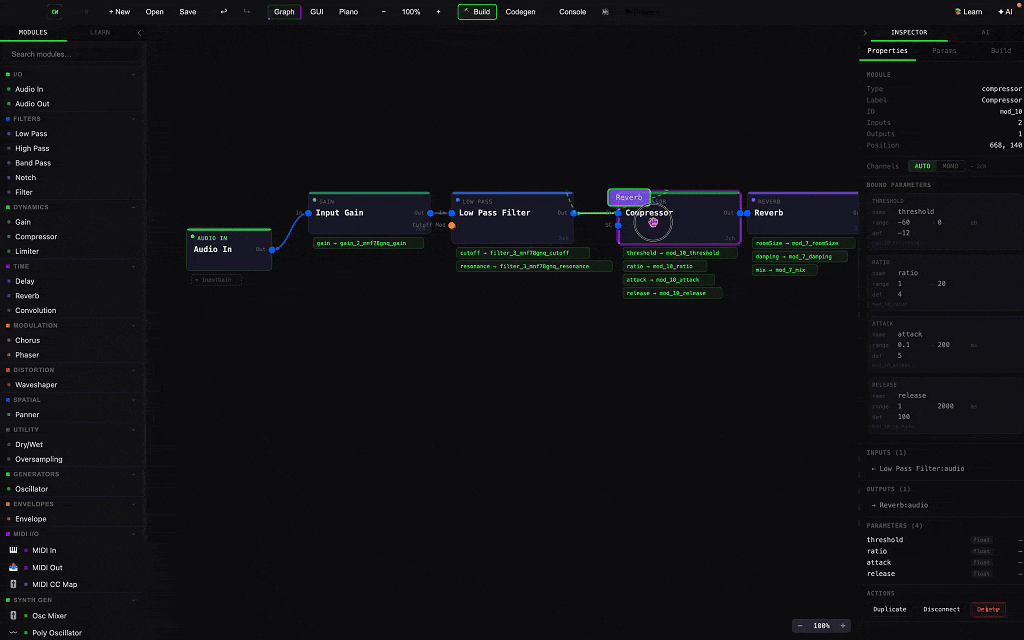1024x640 pixels.
Task: Toggle the Reverb header badge on Compressor node
Action: tap(628, 197)
